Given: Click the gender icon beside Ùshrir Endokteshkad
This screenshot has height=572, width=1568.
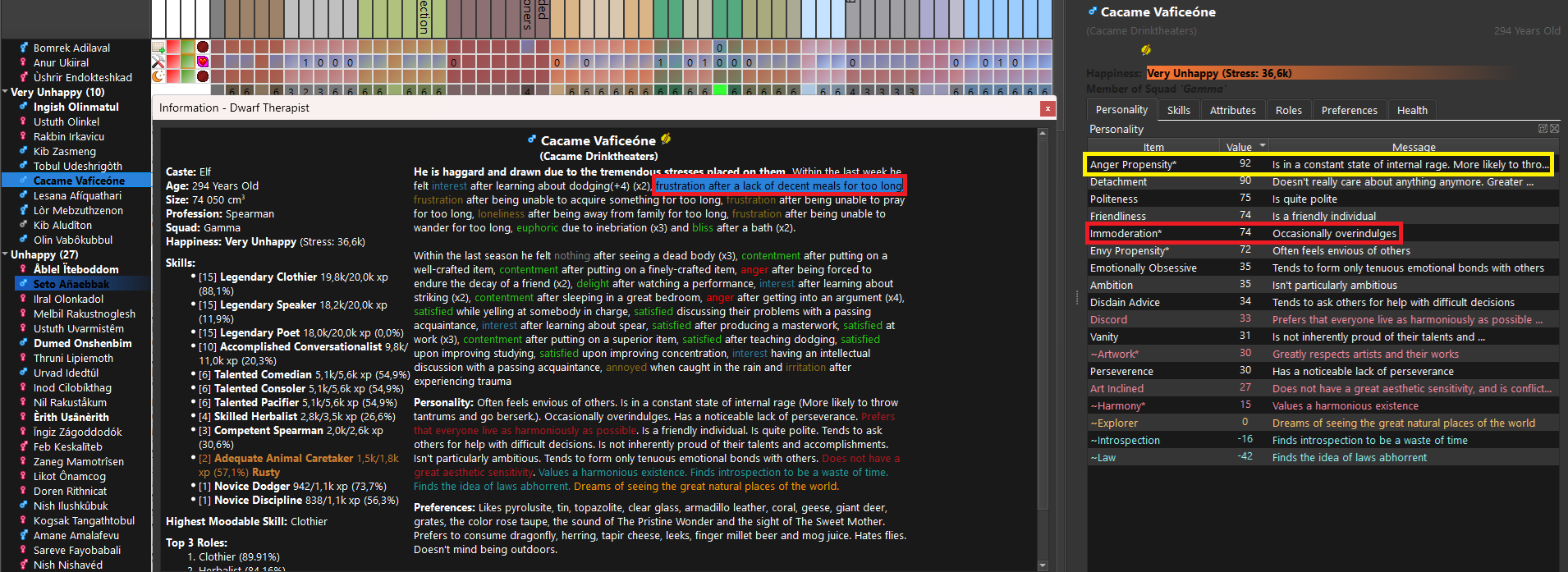Looking at the screenshot, I should [x=24, y=77].
